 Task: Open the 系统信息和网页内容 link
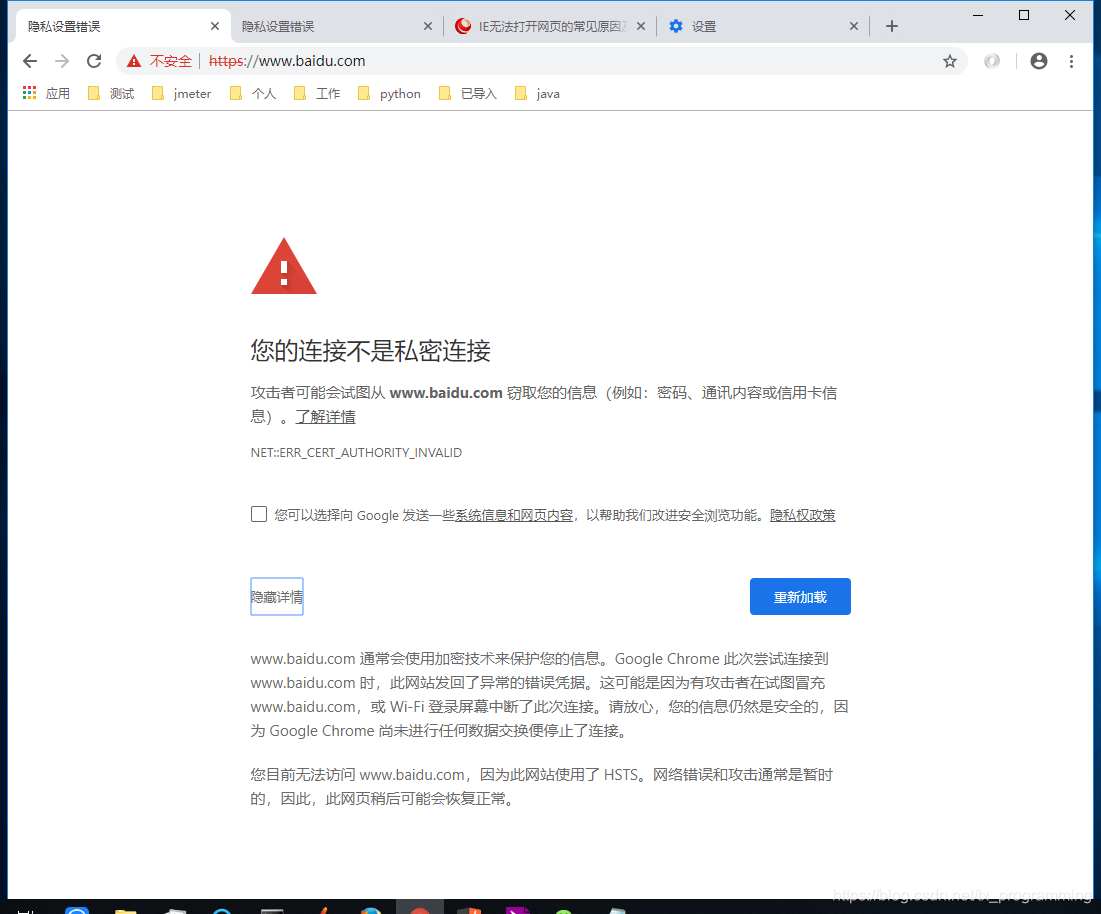(514, 515)
